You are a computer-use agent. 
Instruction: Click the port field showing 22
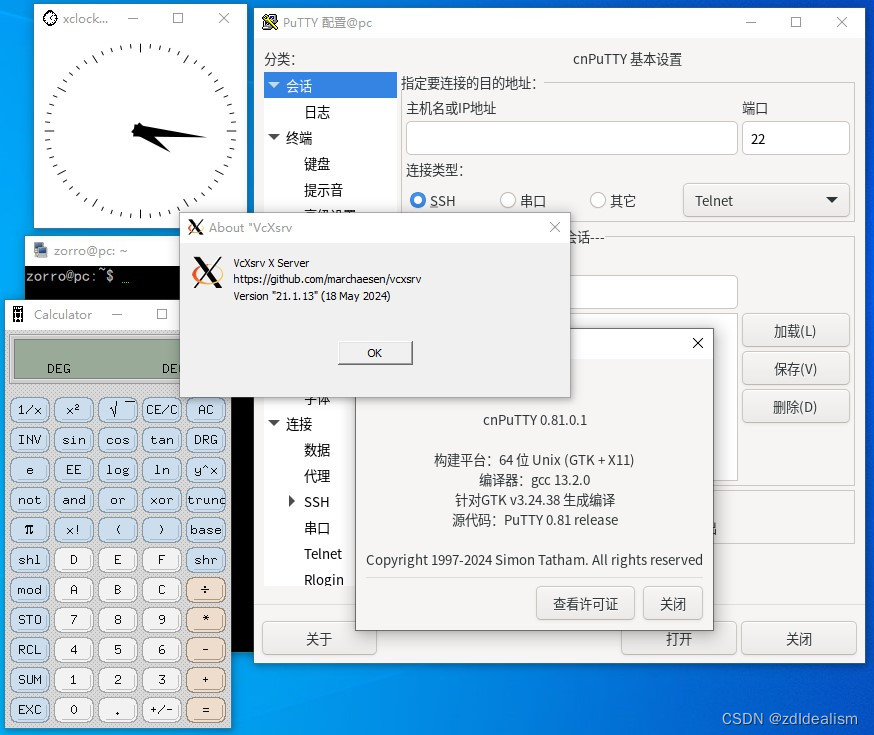click(795, 138)
